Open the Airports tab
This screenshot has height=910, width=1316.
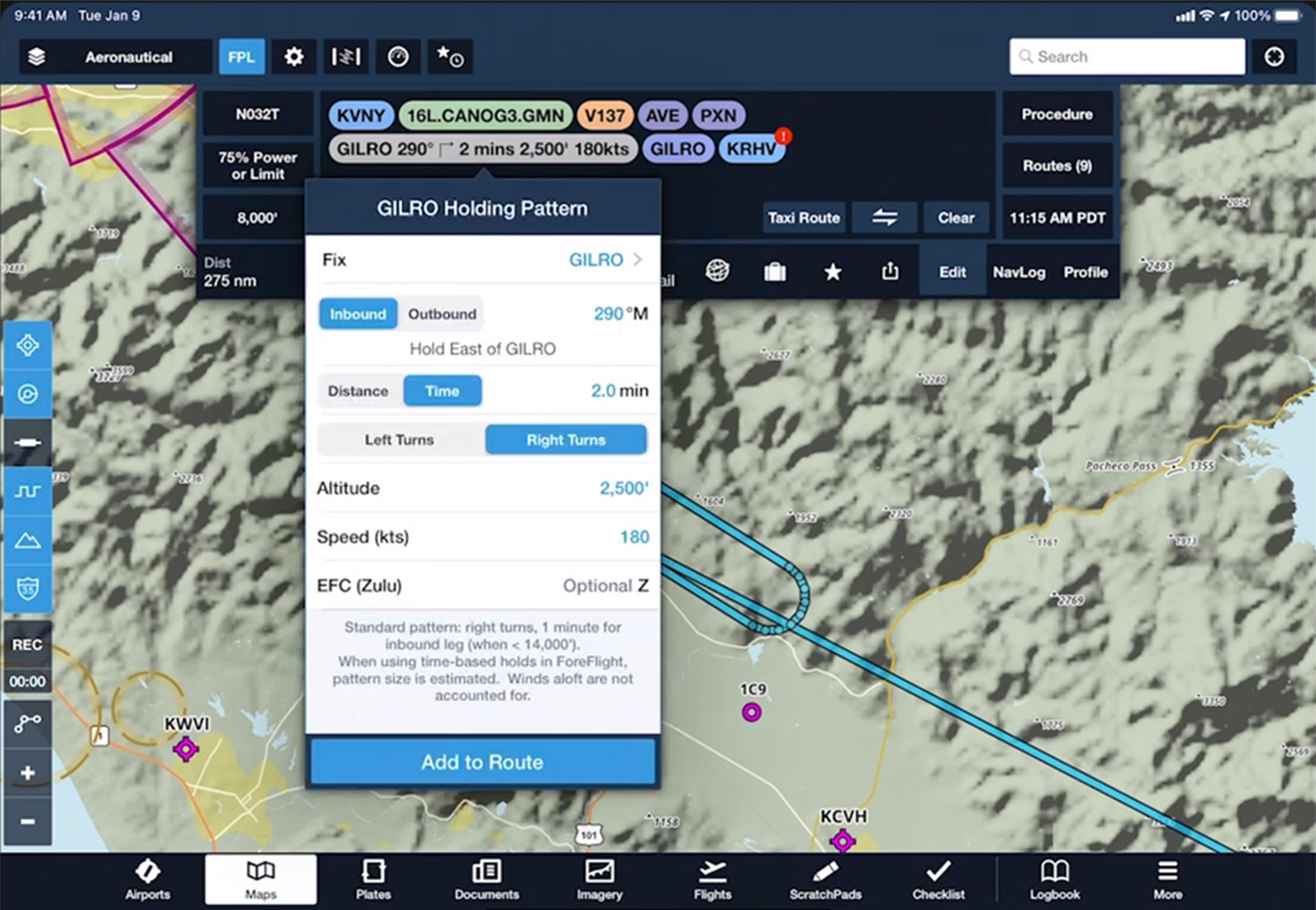point(147,880)
